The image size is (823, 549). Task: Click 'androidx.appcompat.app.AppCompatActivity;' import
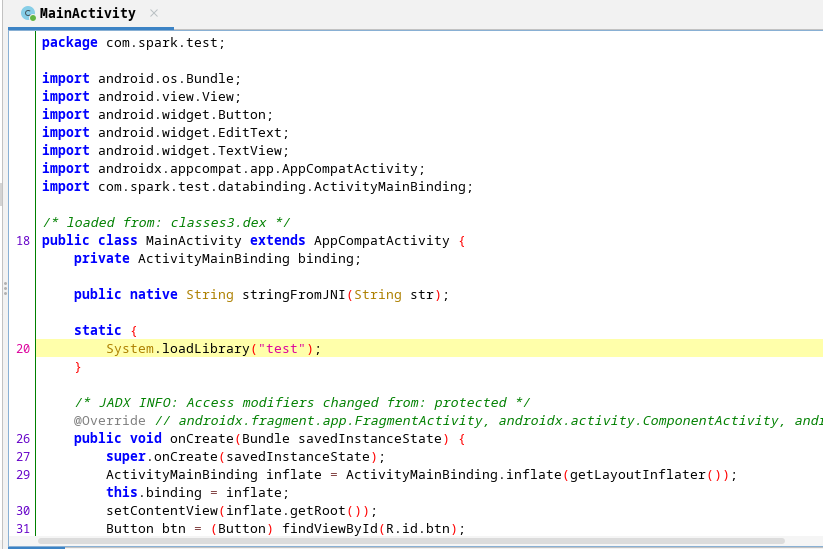[x=261, y=168]
